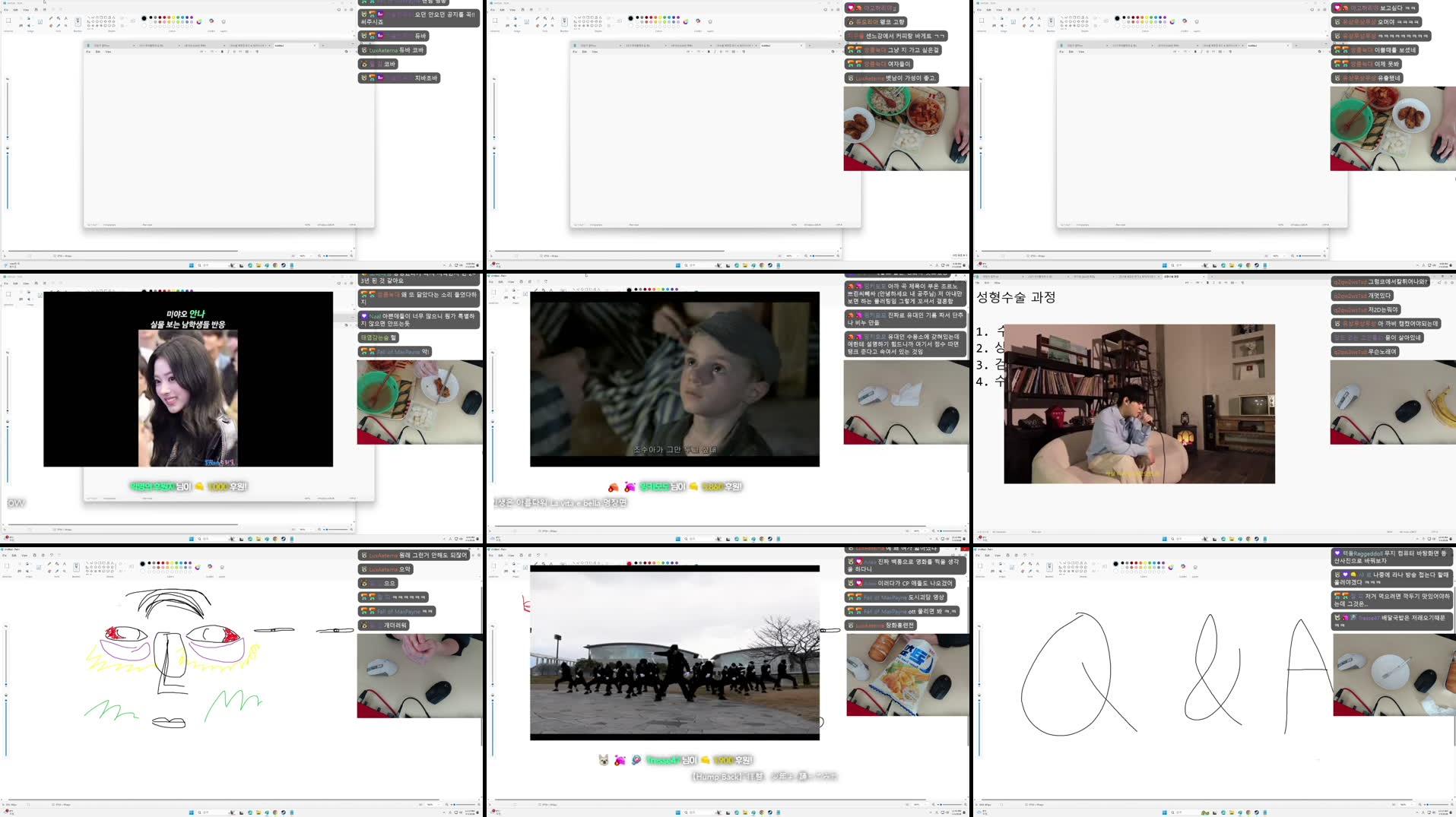Select the Text tool

tap(66, 18)
